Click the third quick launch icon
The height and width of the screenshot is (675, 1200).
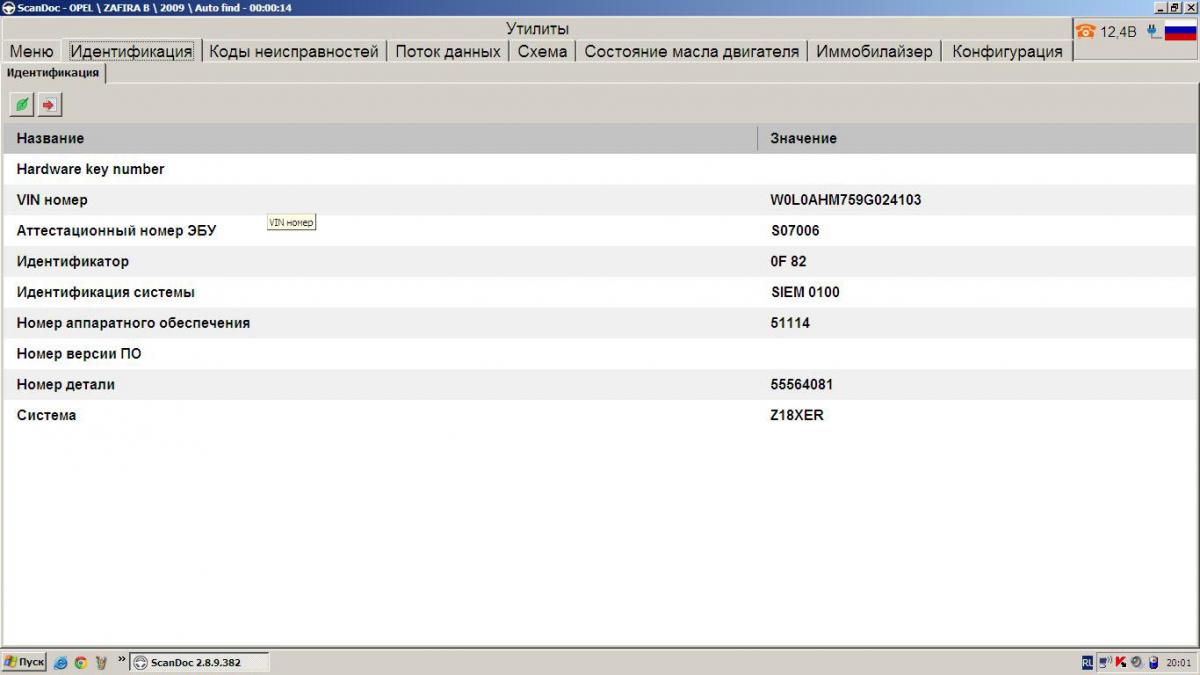tap(100, 662)
